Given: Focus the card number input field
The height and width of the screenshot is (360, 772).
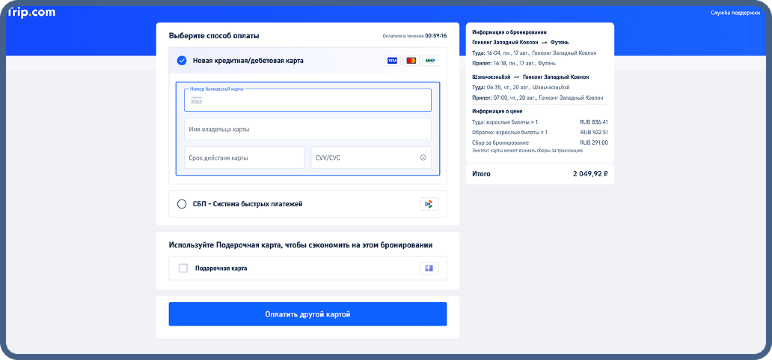Looking at the screenshot, I should [x=308, y=100].
